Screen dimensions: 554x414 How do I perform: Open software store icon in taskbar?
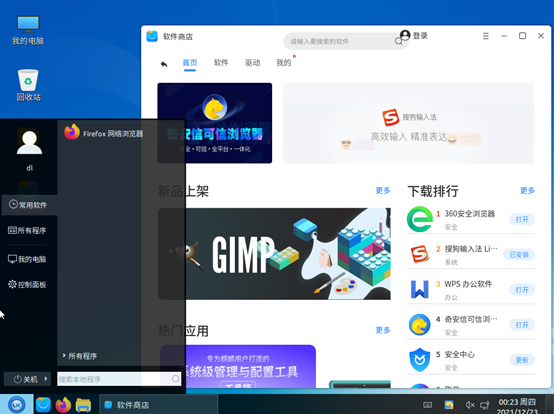click(x=43, y=405)
